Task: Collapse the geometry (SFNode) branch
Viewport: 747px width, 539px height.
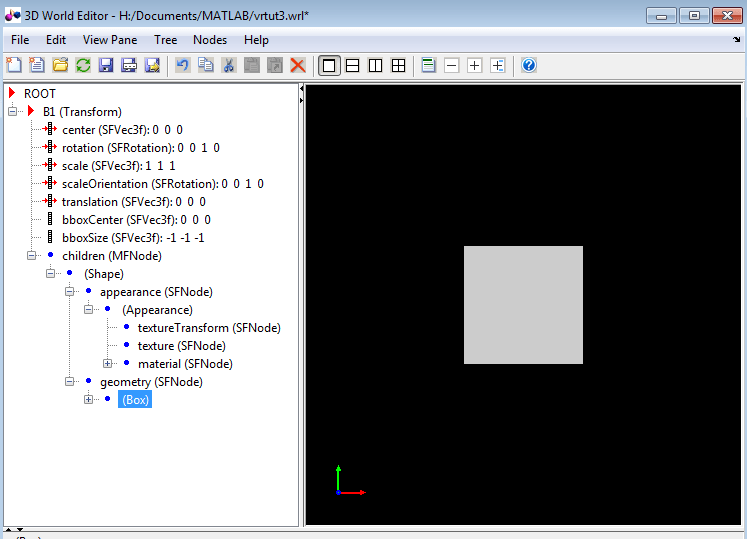Action: tap(70, 382)
